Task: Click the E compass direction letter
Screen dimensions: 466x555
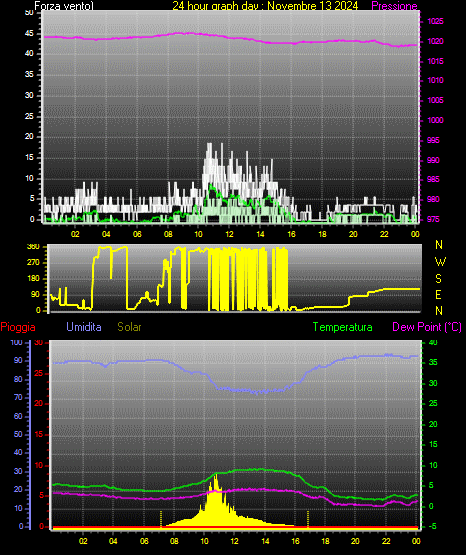Action: tap(438, 294)
